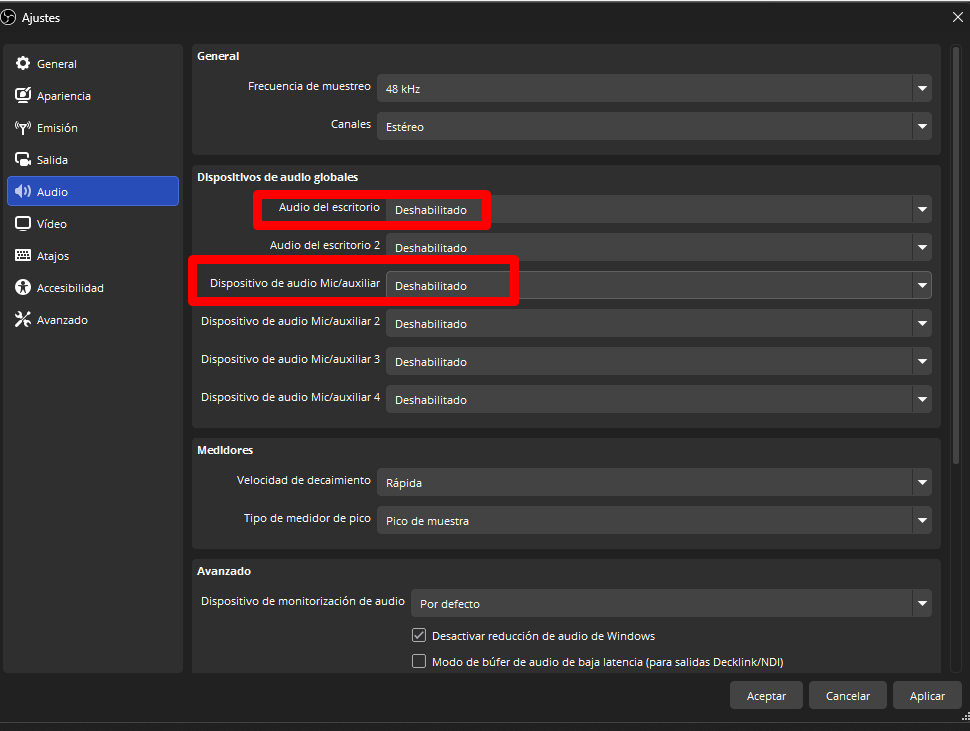Click the Apariencia brush icon
This screenshot has width=970, height=731.
click(22, 95)
